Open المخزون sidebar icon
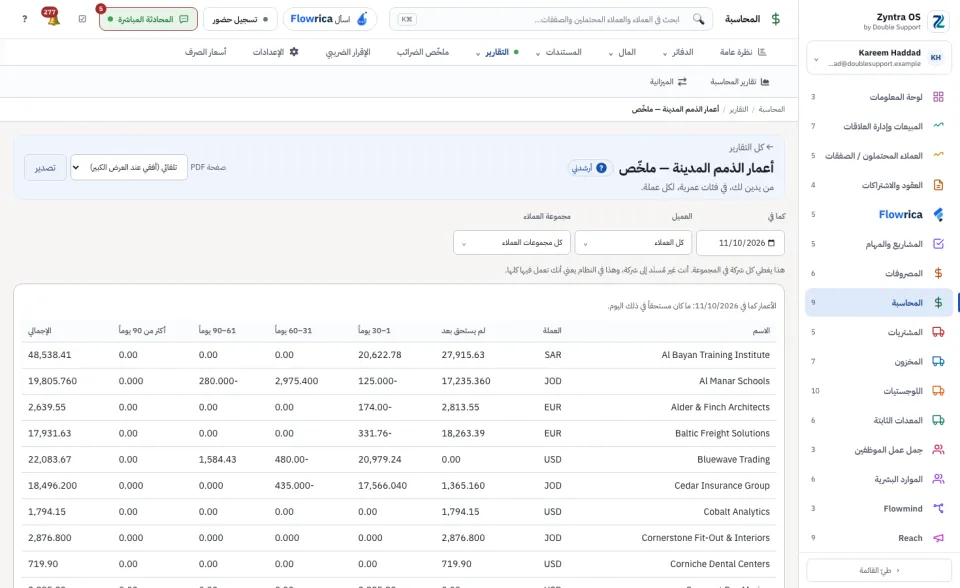Viewport: 960px width, 588px height. [938, 361]
